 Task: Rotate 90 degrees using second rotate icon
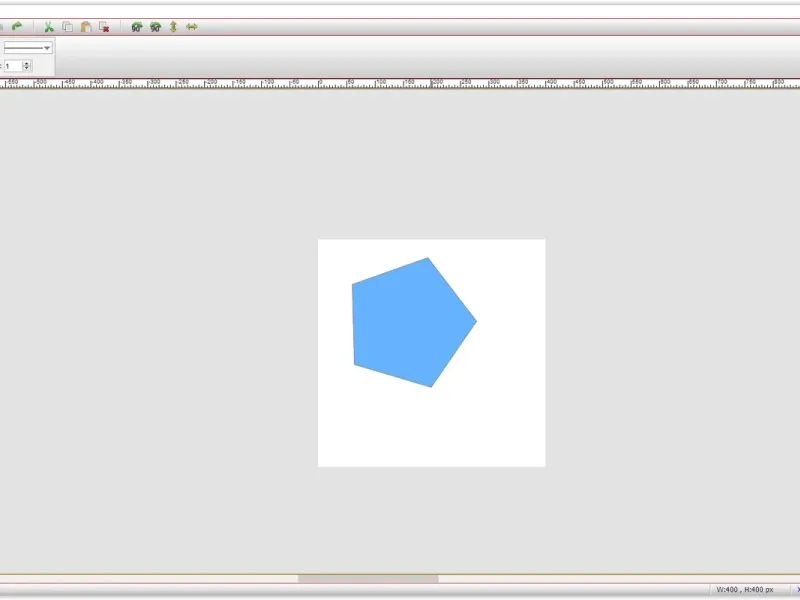pos(155,27)
